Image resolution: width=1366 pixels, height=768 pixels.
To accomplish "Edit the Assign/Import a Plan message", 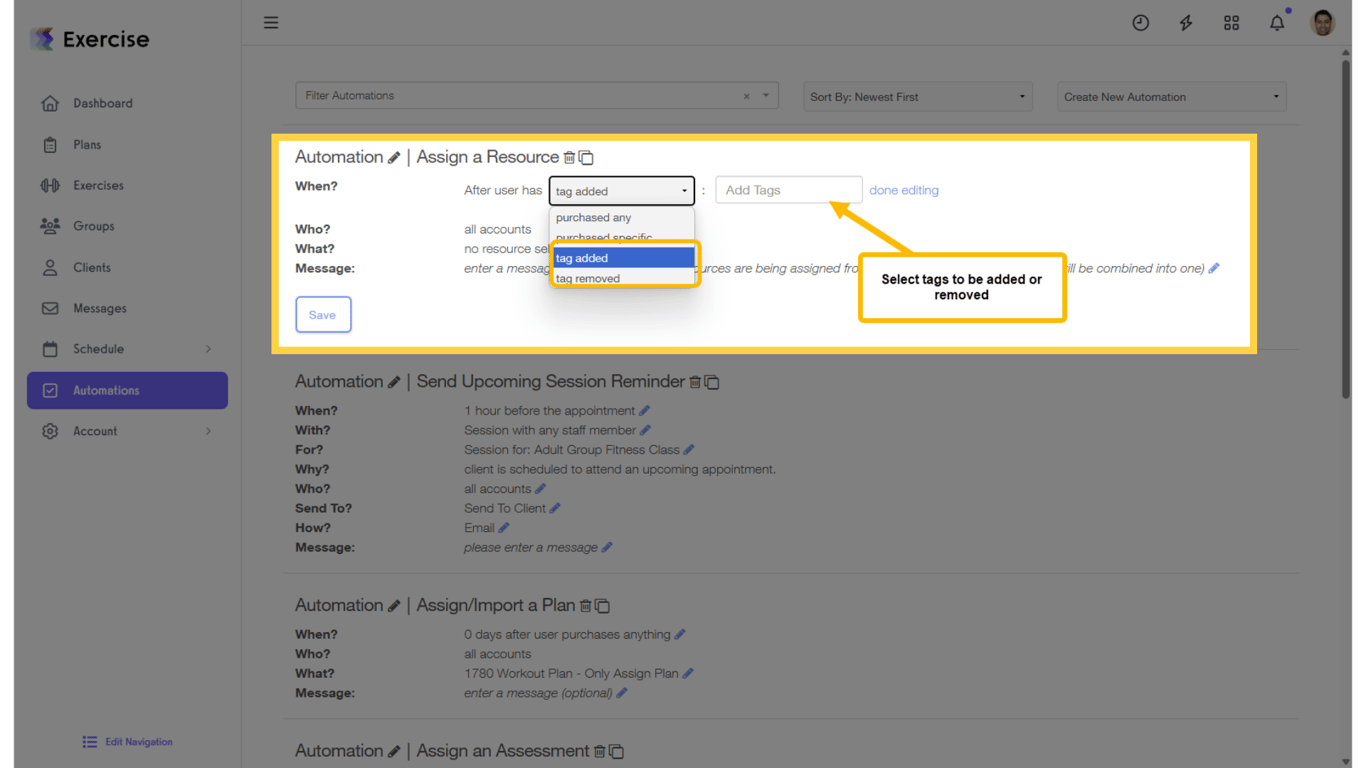I will tap(621, 692).
